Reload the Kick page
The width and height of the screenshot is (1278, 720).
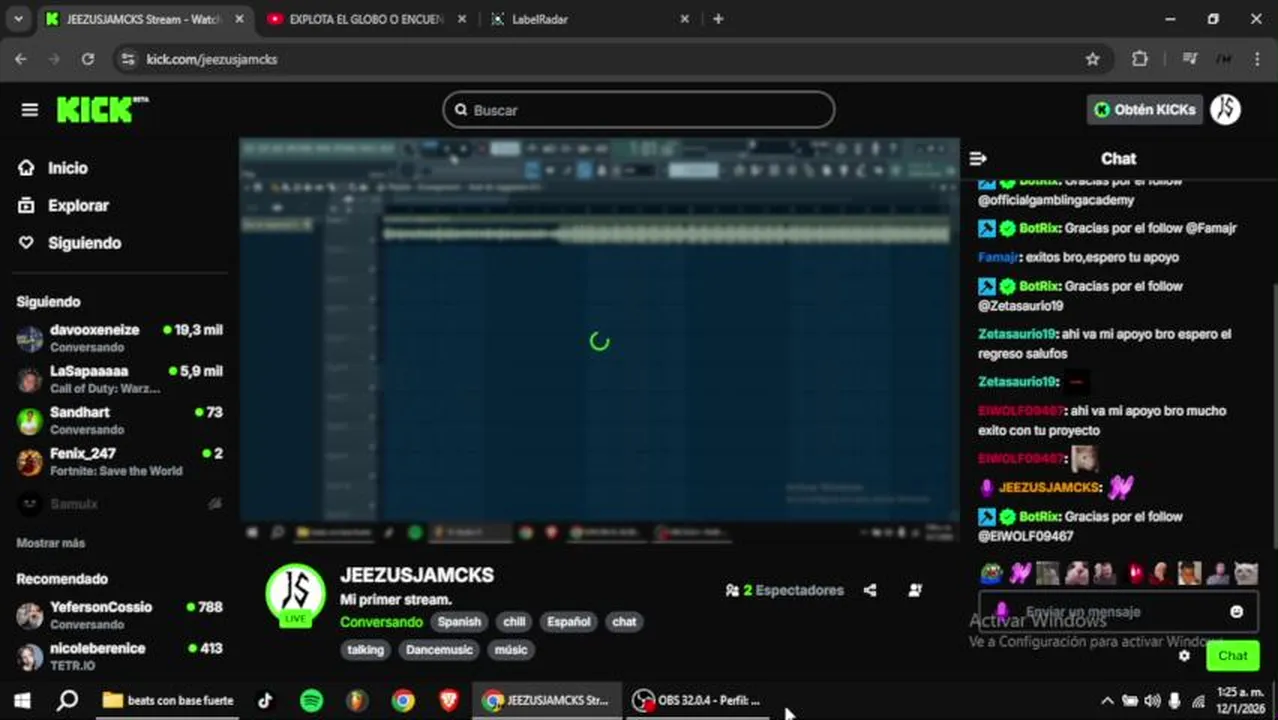(88, 59)
